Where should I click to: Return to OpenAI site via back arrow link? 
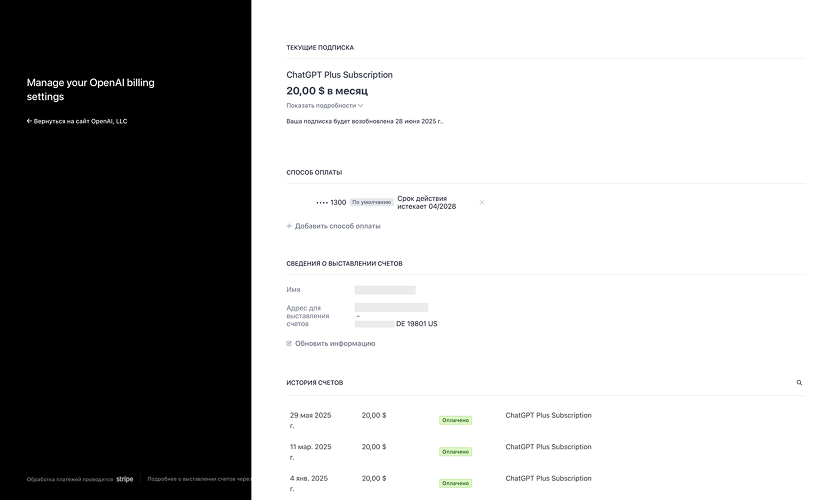tap(77, 121)
